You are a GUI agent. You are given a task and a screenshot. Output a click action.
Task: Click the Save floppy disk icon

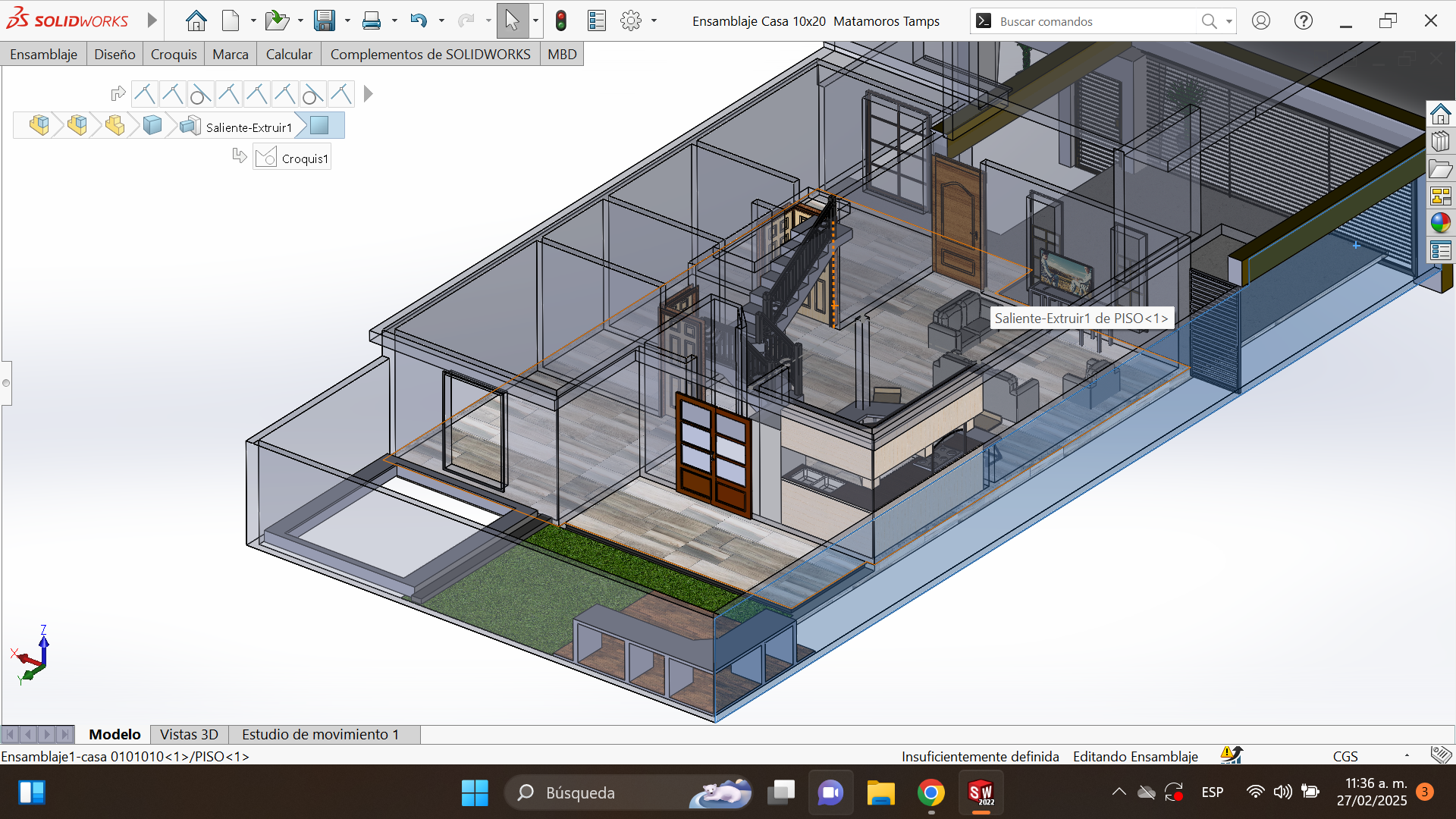[x=325, y=21]
